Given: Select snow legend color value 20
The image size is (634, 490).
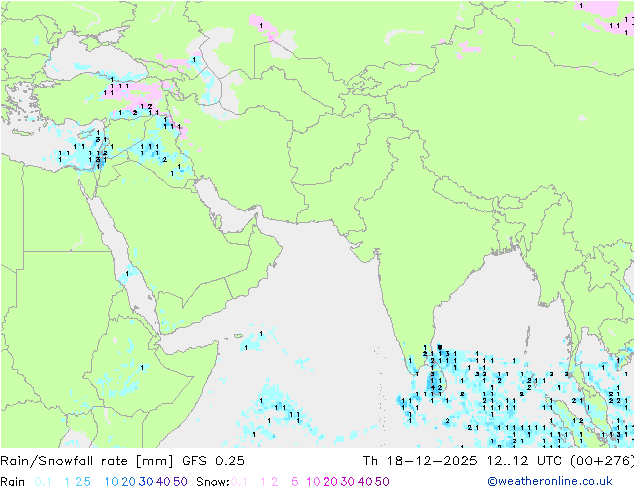Looking at the screenshot, I should coord(330,482).
